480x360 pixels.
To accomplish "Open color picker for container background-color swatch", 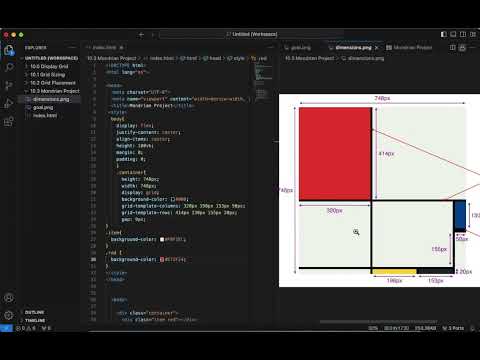I will [173, 199].
